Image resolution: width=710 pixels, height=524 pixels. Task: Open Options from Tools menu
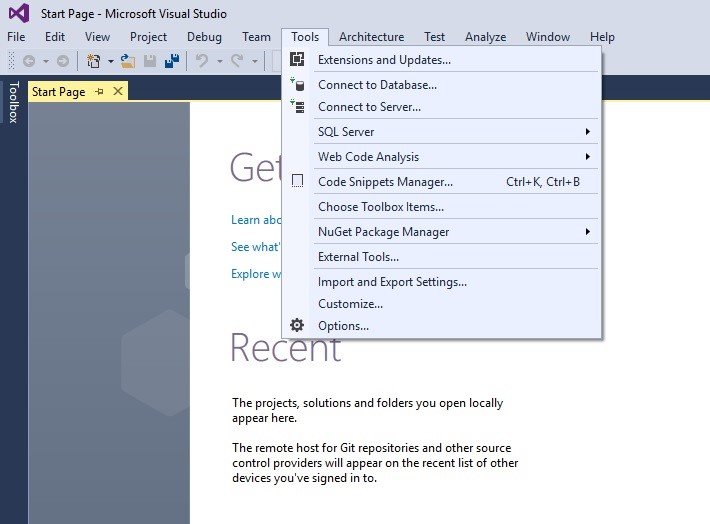coord(442,325)
